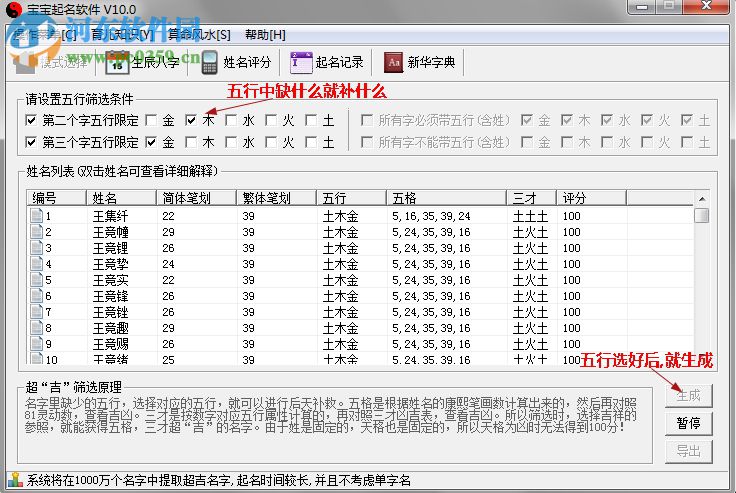Select the document icon for row 3
736x493 pixels.
[36, 247]
